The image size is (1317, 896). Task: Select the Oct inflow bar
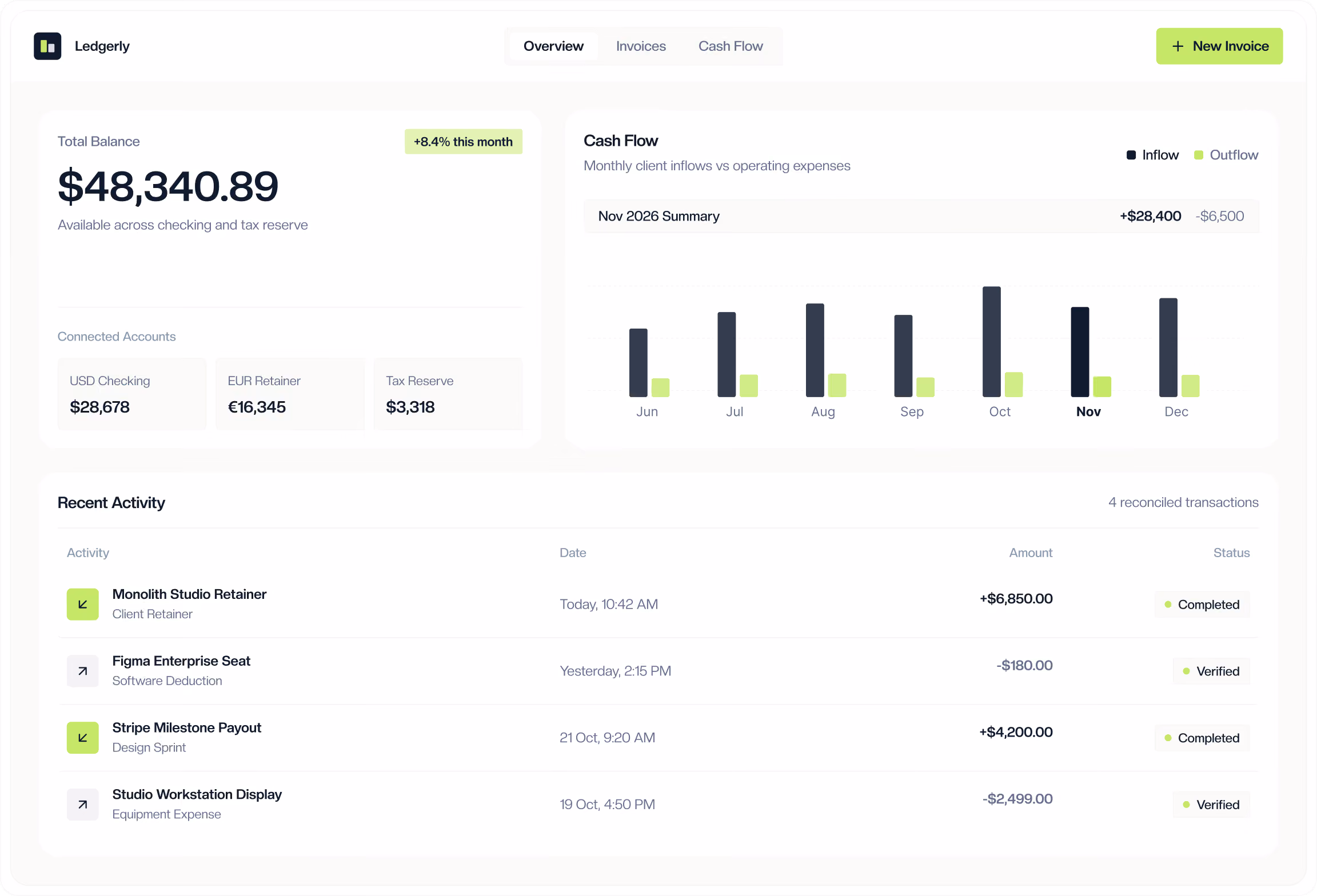(992, 342)
